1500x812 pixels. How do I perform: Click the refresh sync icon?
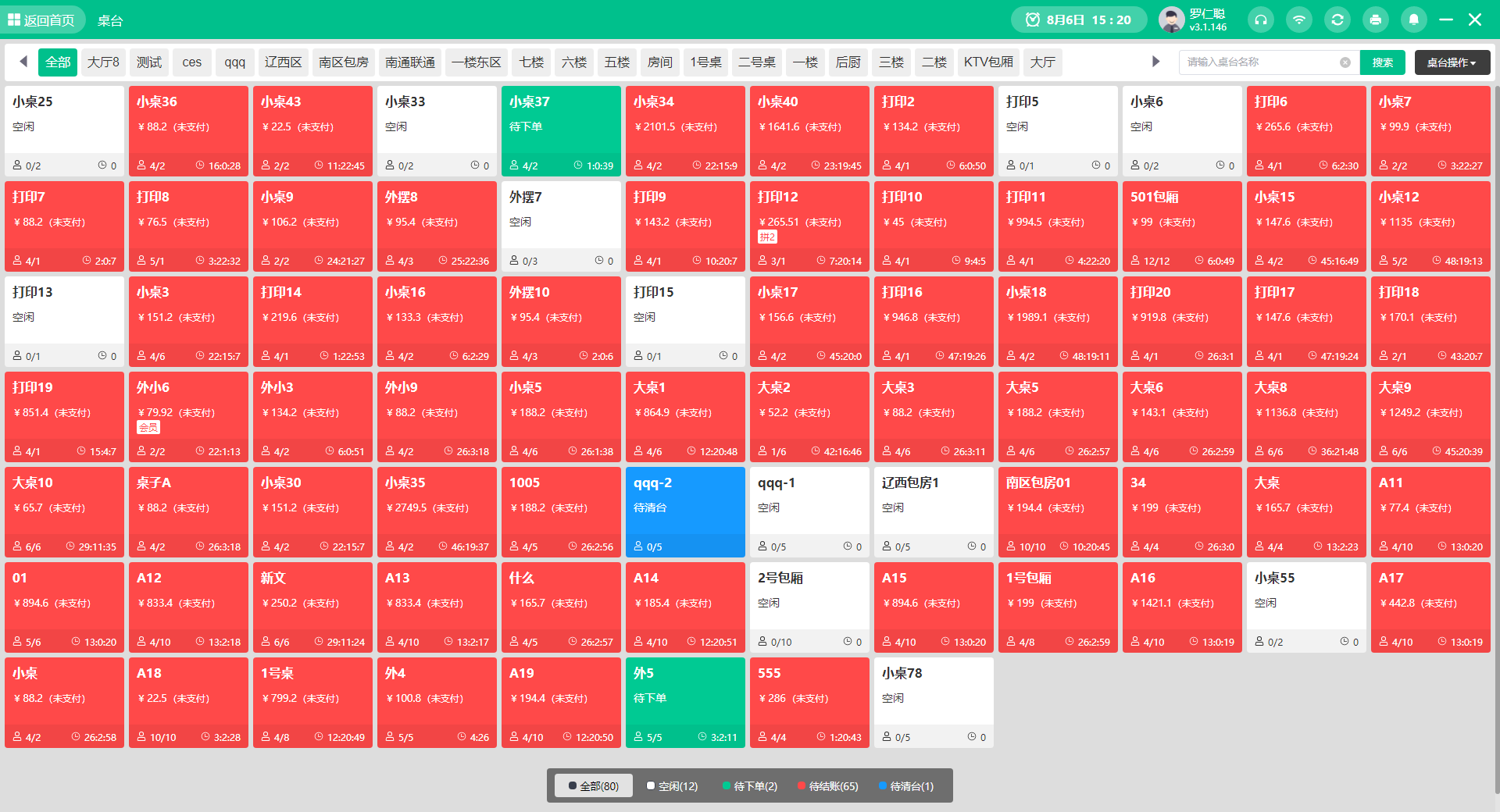pos(1337,20)
